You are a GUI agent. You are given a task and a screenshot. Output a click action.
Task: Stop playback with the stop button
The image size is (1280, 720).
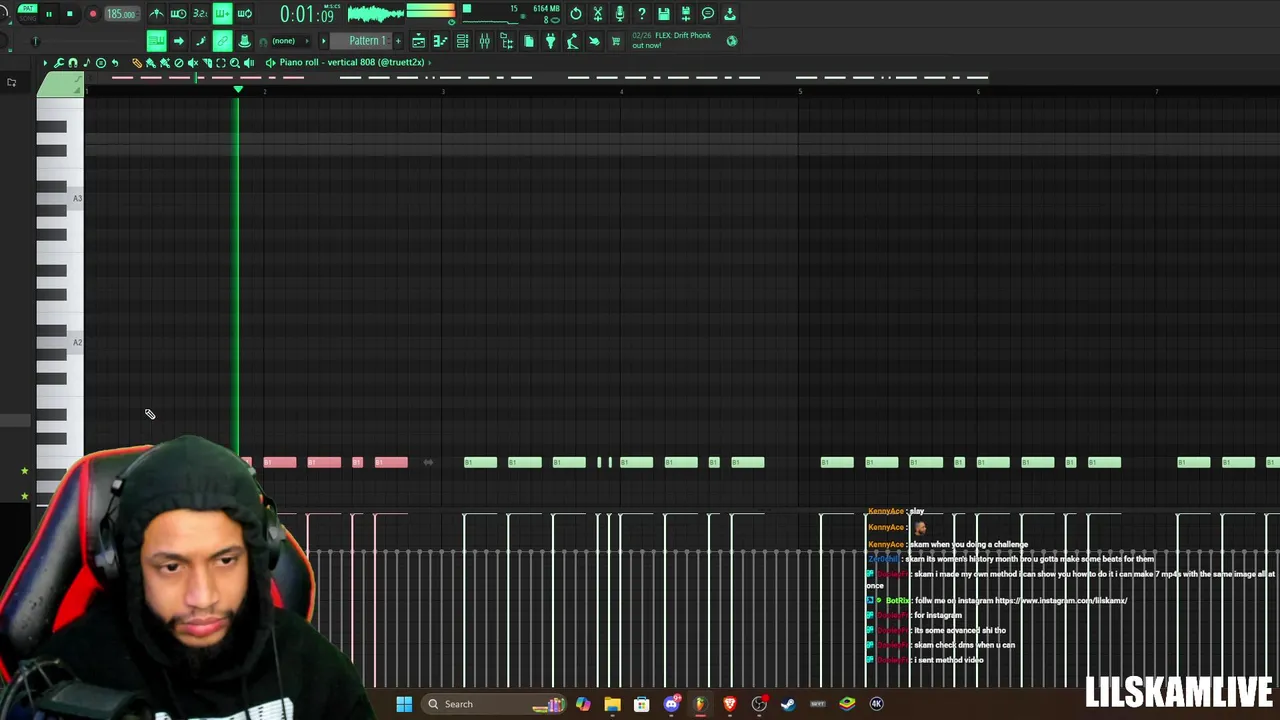(x=69, y=14)
